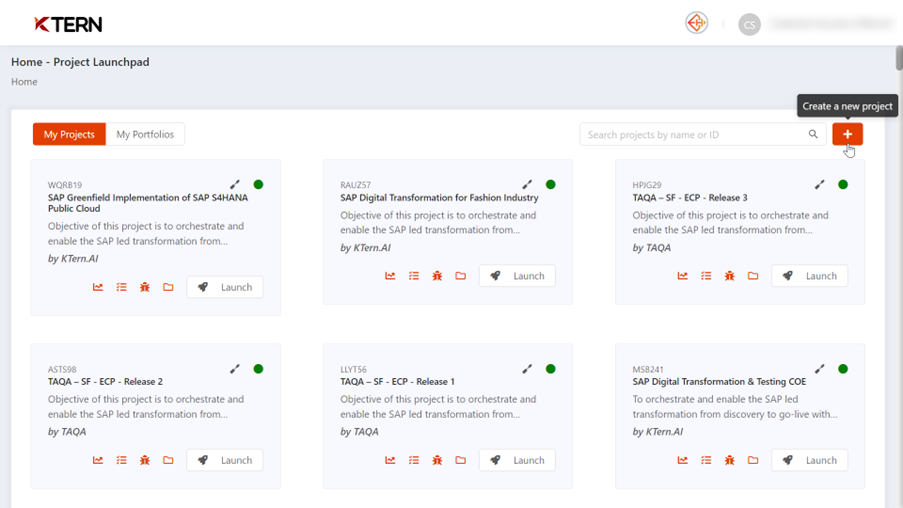
Task: Edit project ASTS98 with pencil icon
Action: pyautogui.click(x=235, y=369)
